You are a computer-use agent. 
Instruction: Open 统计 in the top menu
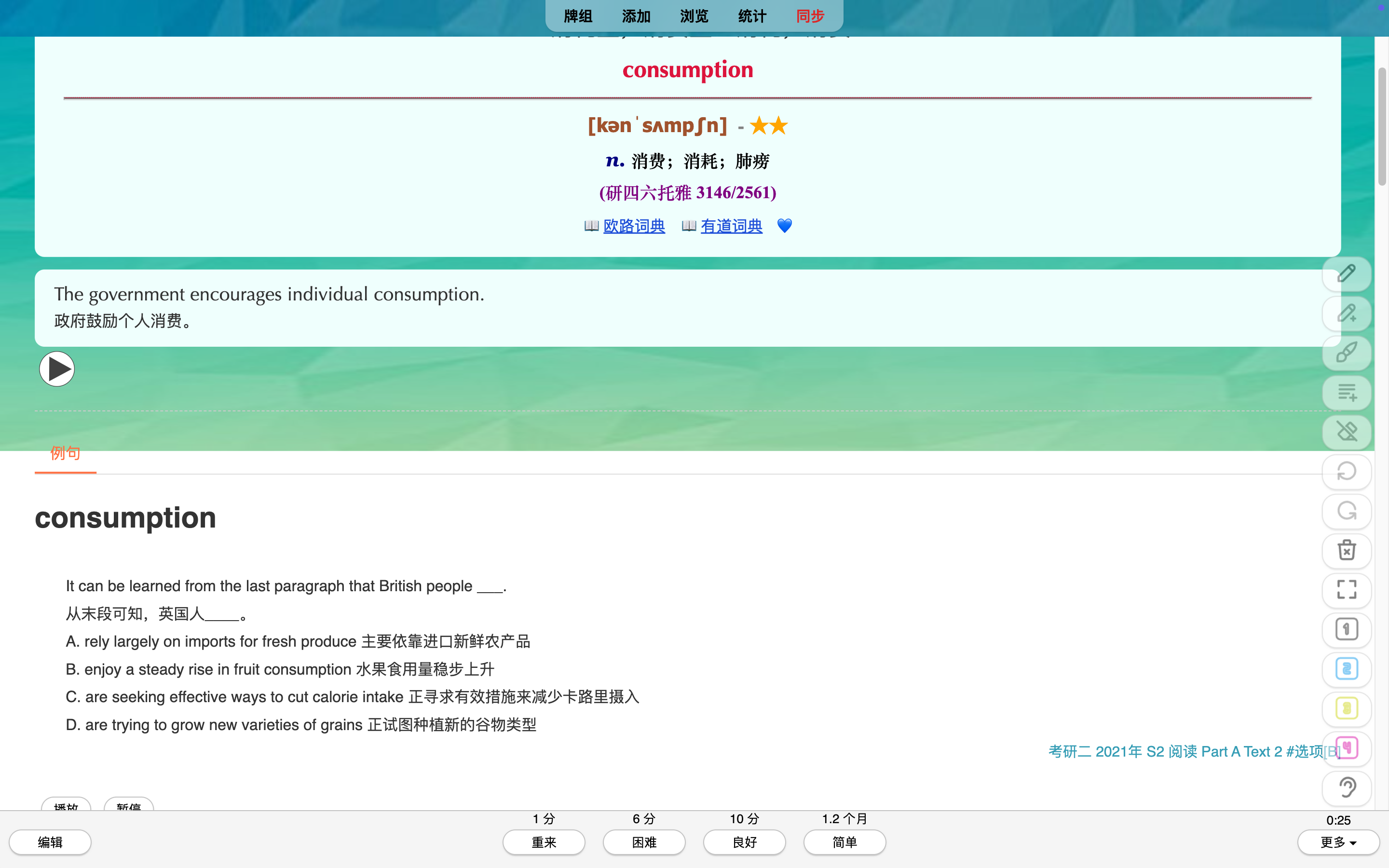(x=752, y=16)
